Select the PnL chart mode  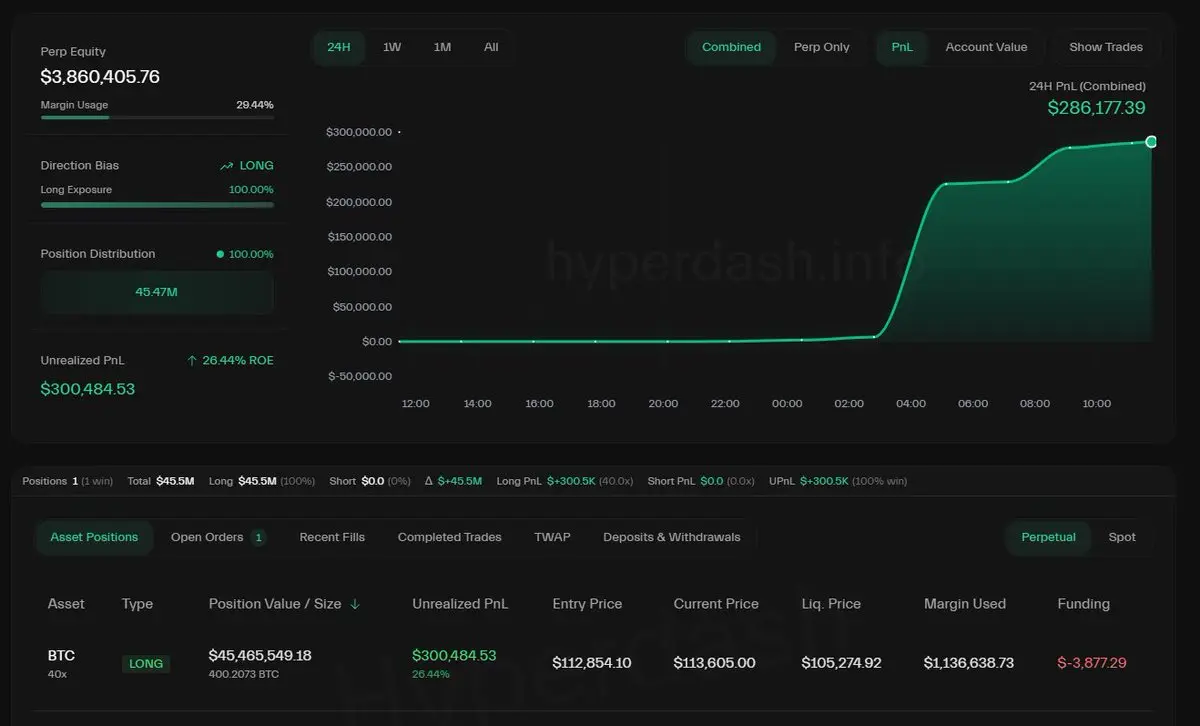click(x=902, y=47)
